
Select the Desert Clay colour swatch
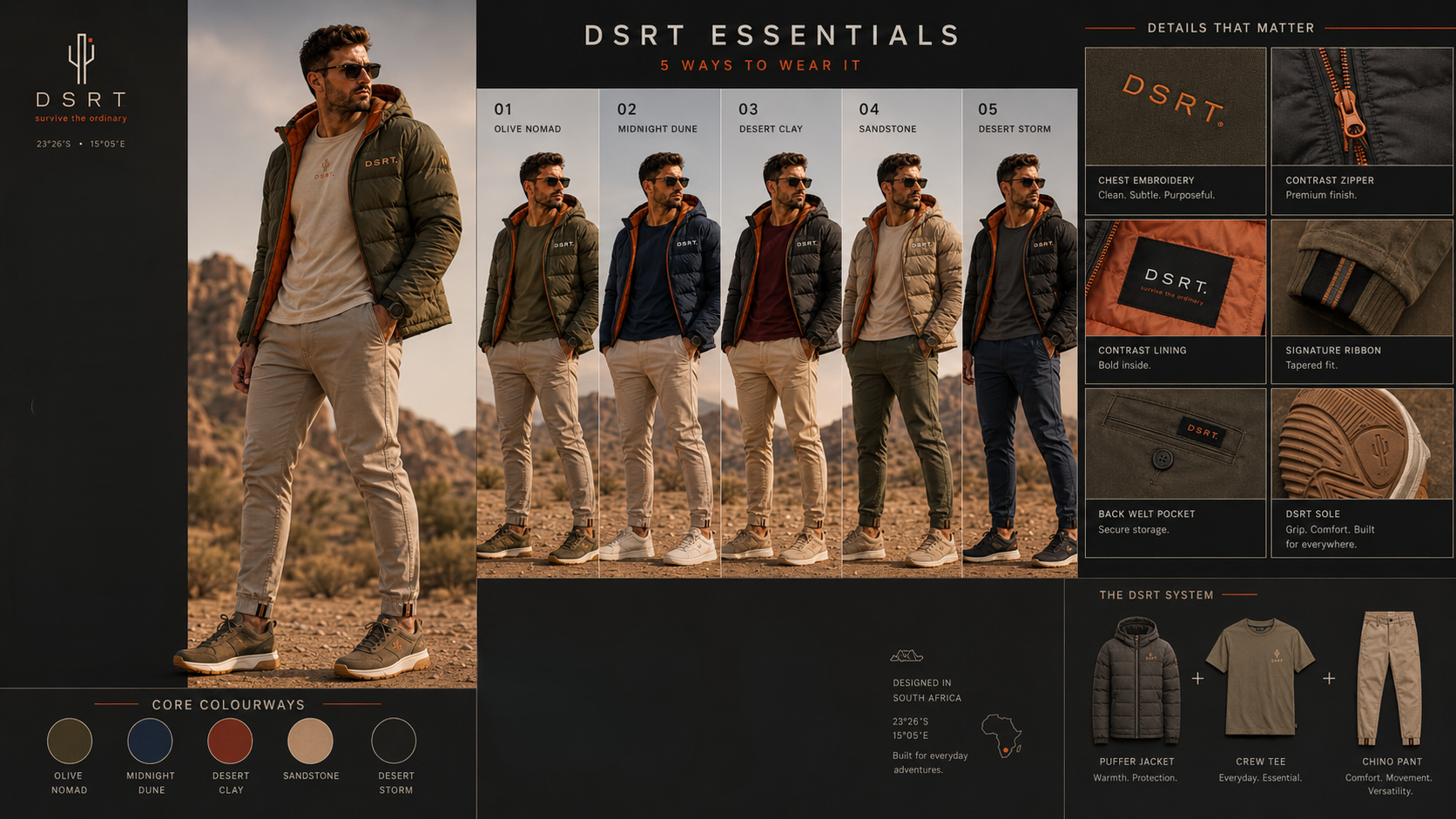[230, 741]
